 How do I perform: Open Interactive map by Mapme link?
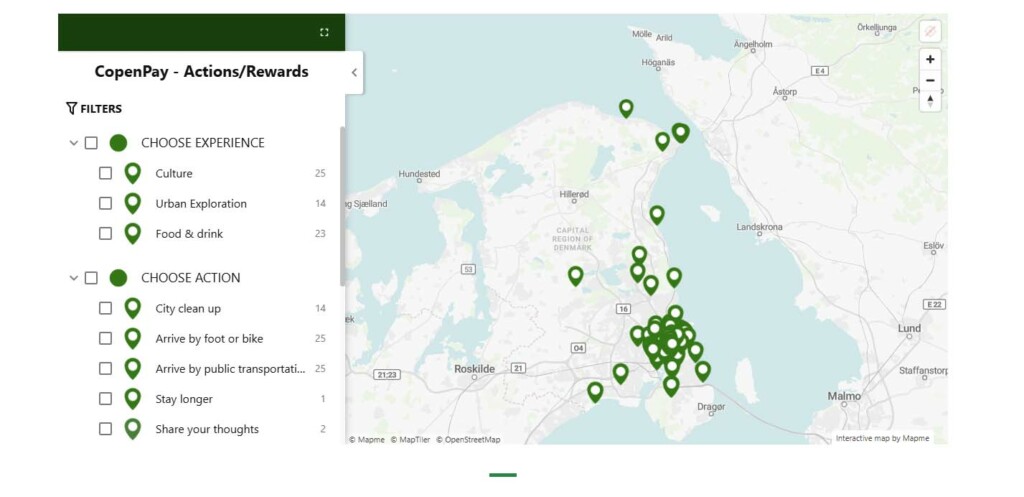tap(882, 438)
